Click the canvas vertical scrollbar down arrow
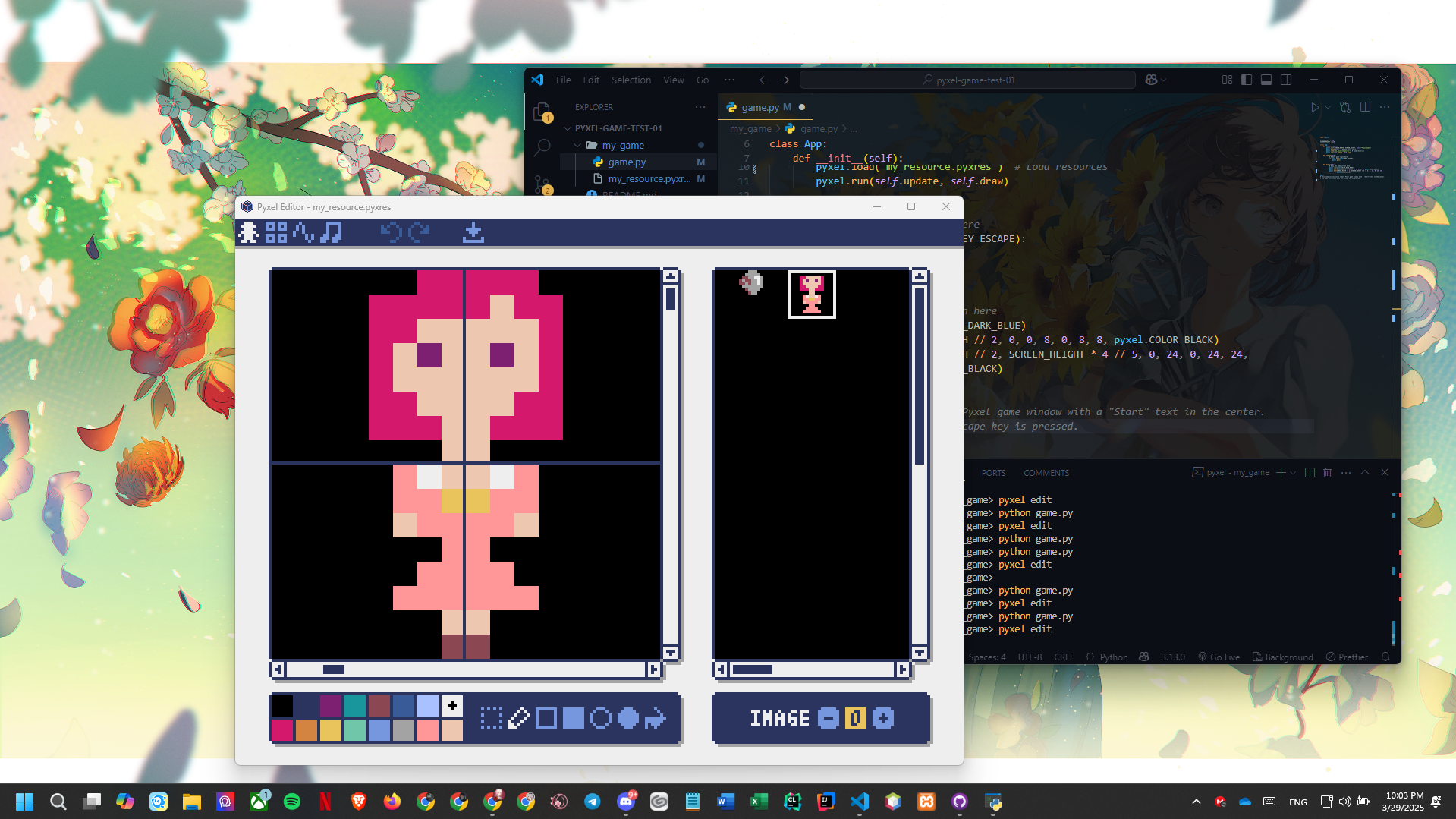 [x=671, y=653]
